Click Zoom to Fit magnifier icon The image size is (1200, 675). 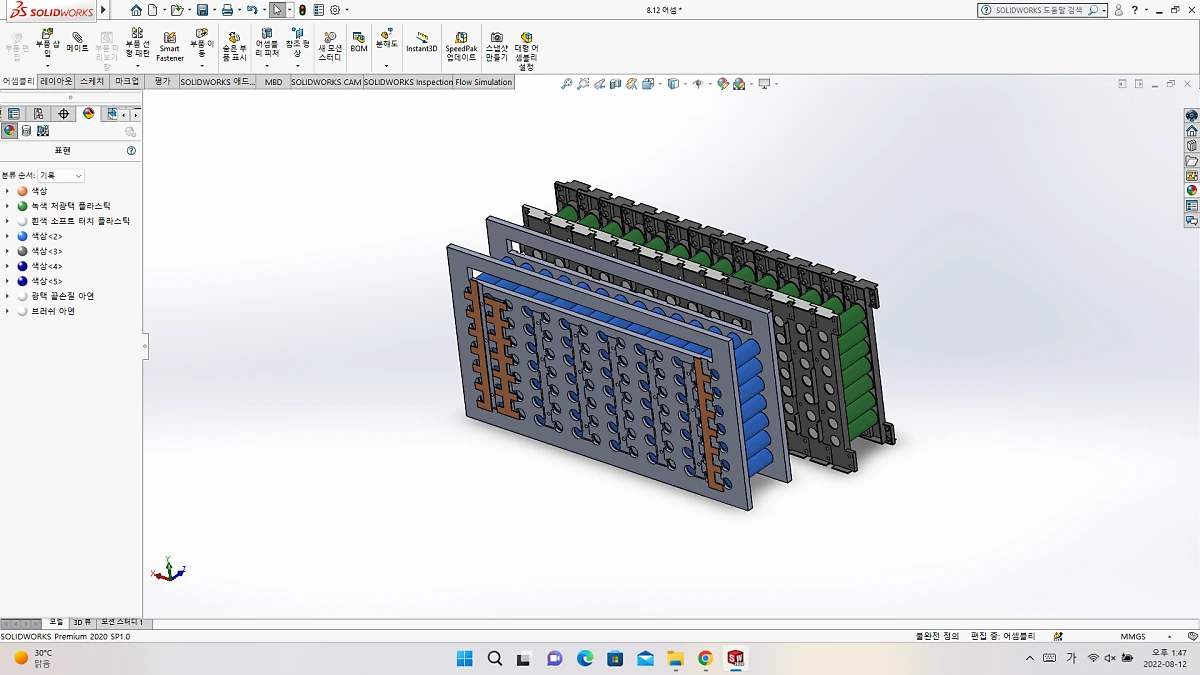567,84
